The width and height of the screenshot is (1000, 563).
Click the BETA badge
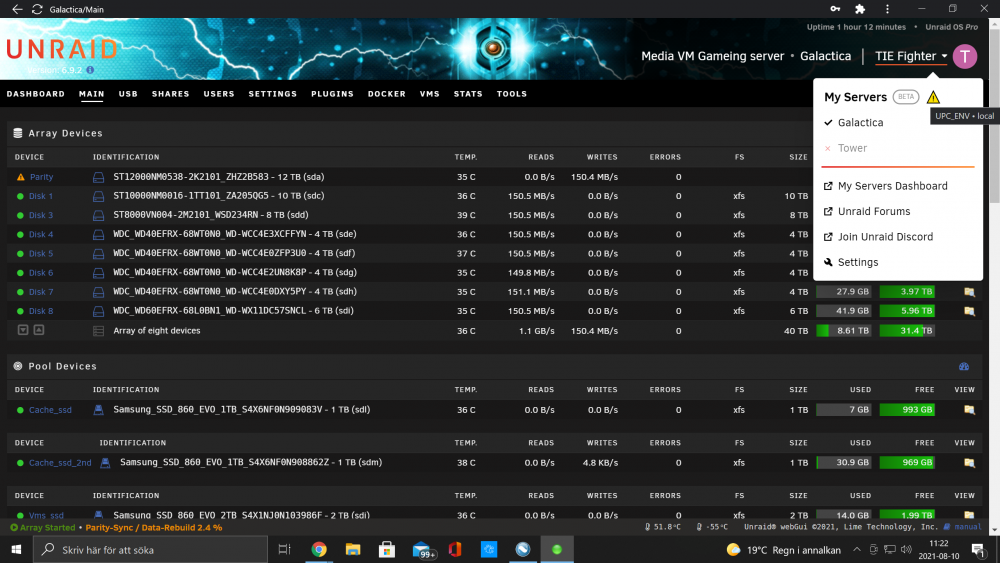coord(906,97)
